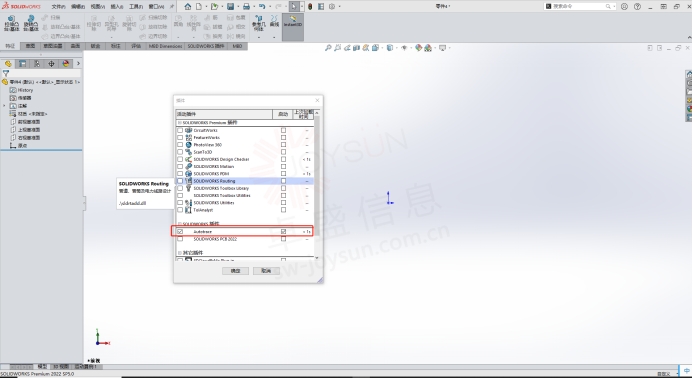Enable the CircuitWorks add-in checkbox
The width and height of the screenshot is (693, 378).
tap(180, 130)
